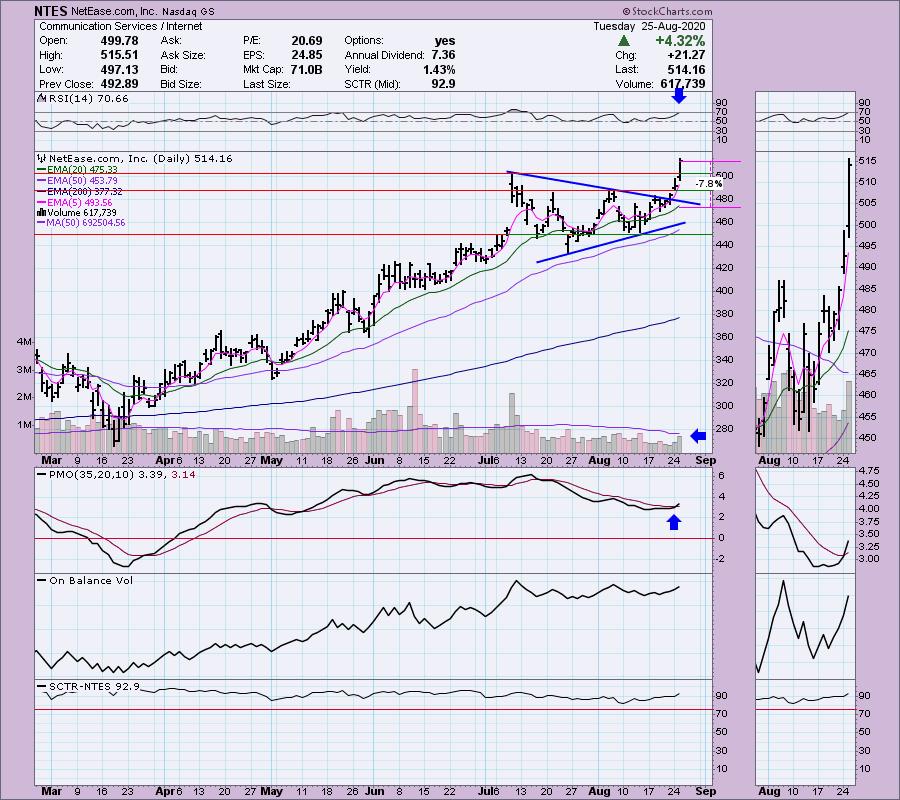This screenshot has height=800, width=900.
Task: Click the 4M volume scale label
Action: click(x=25, y=342)
